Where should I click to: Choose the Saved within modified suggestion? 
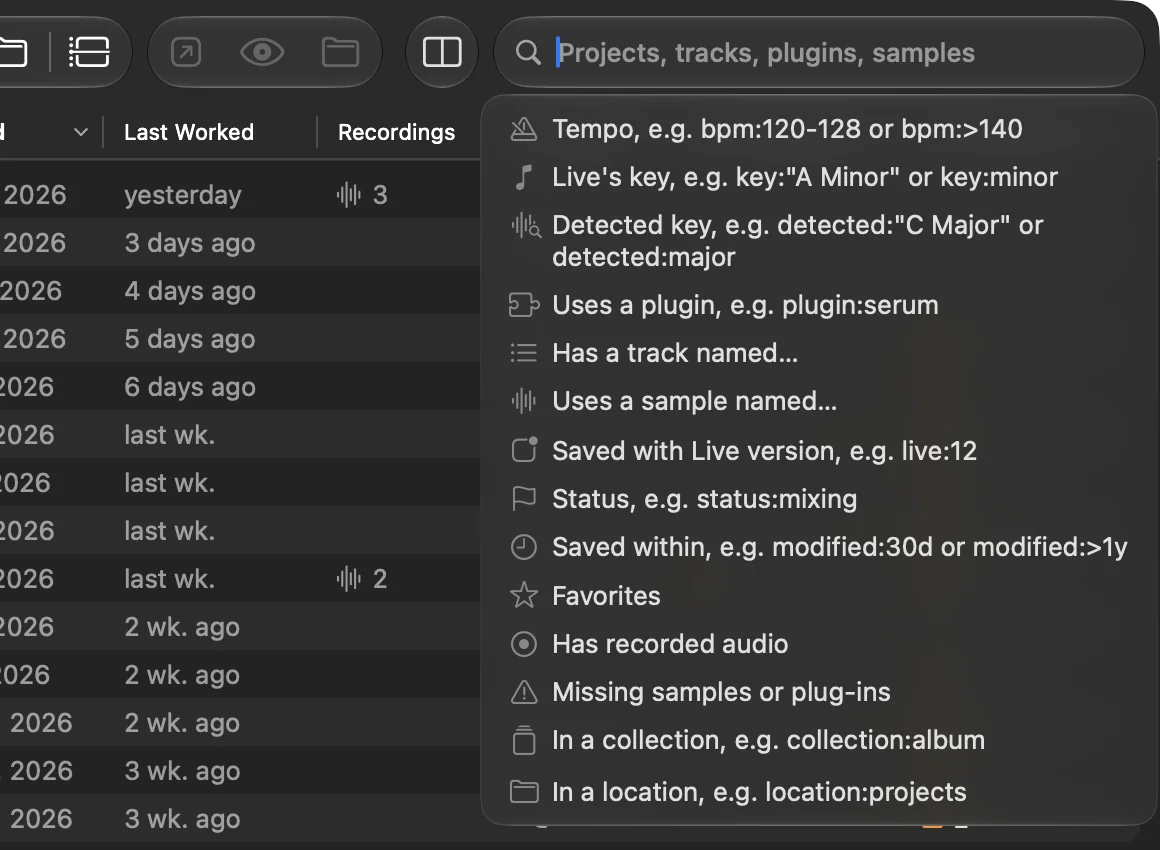click(818, 547)
